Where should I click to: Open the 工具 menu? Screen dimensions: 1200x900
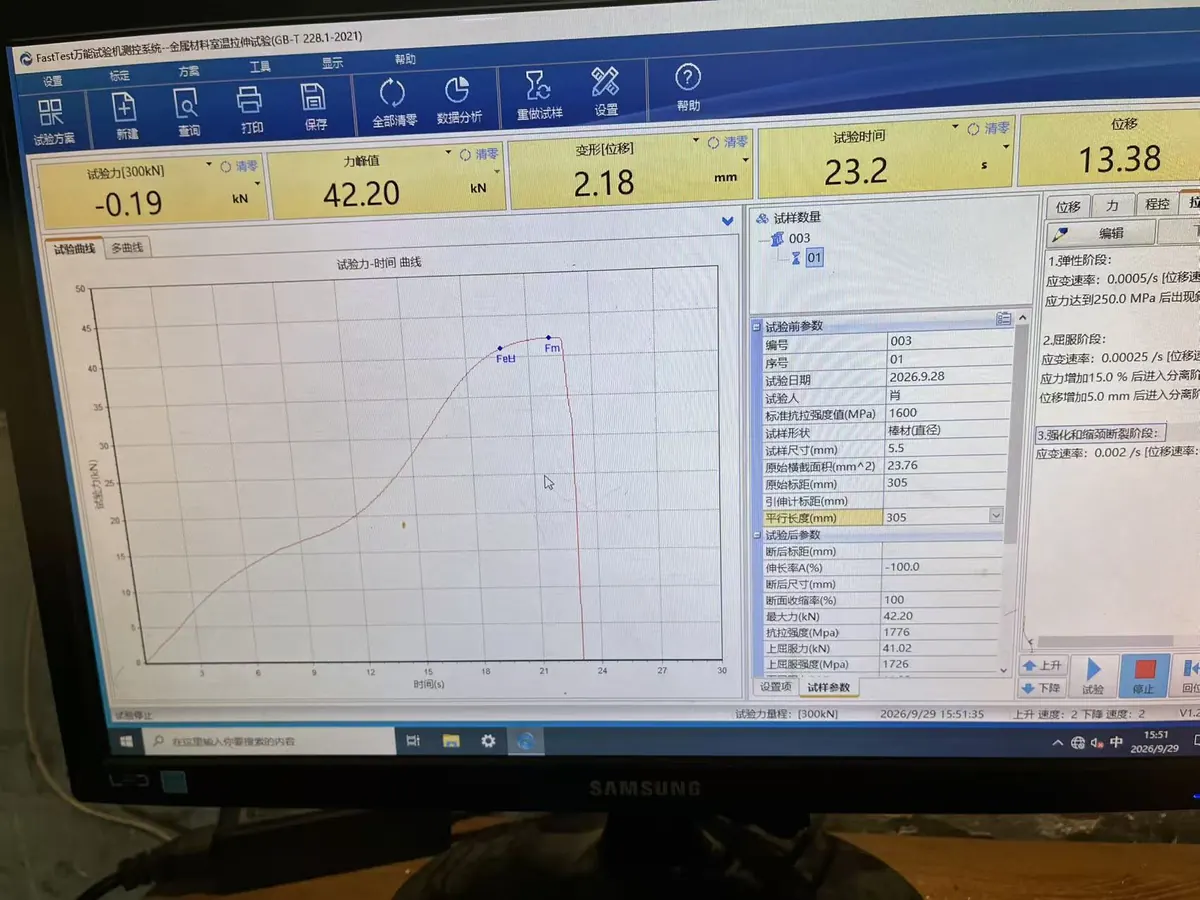(x=259, y=68)
